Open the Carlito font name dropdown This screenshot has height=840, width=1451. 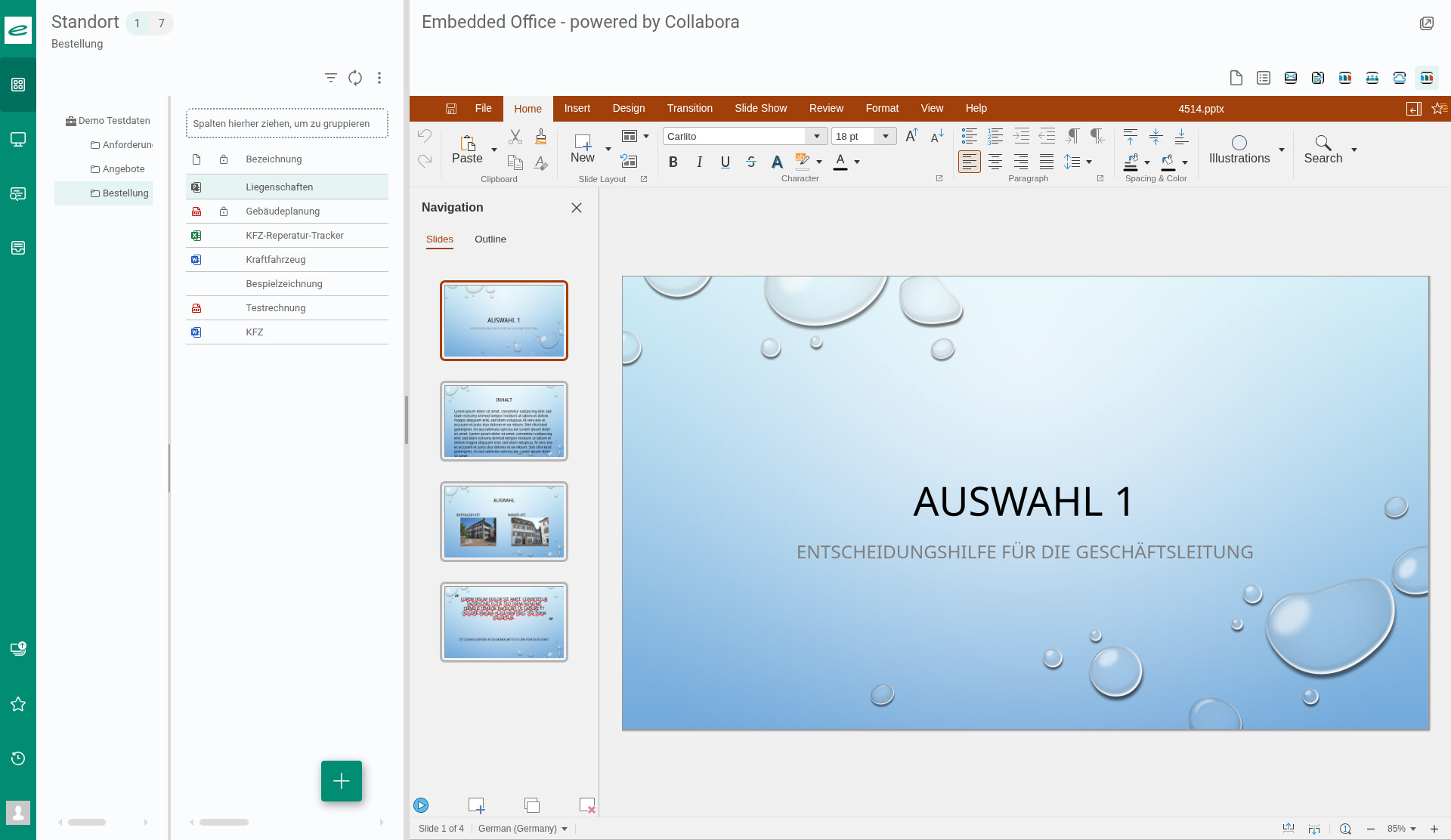(x=816, y=136)
